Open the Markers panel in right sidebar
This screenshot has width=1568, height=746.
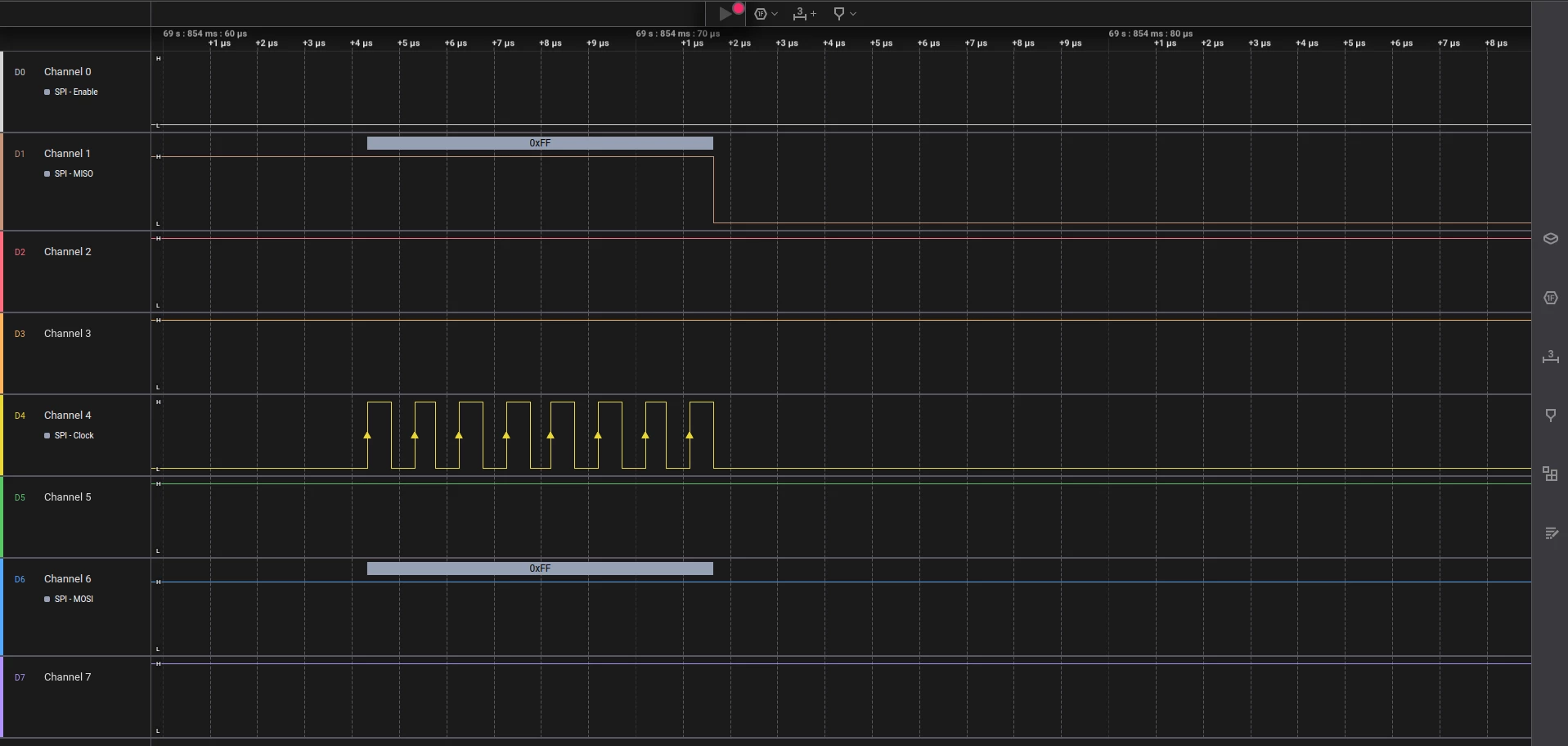click(1550, 416)
